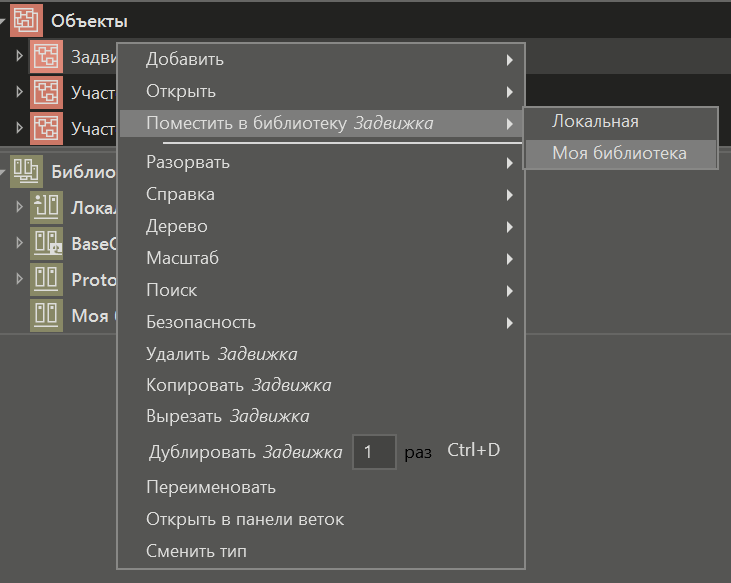Screen dimensions: 731x583
Task: Click the BaseObjects library icon
Action: pyautogui.click(x=46, y=243)
